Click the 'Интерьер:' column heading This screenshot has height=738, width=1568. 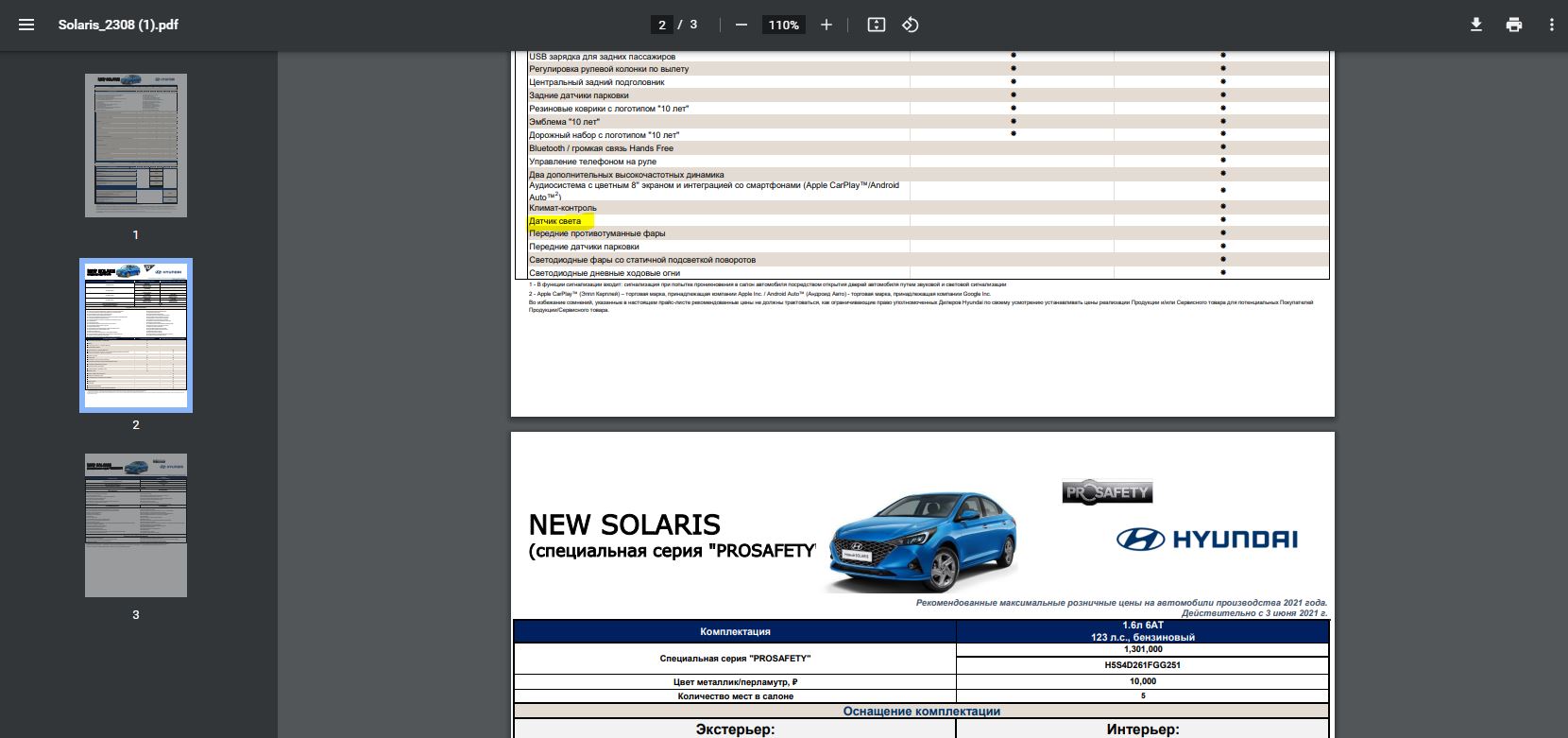point(1143,729)
